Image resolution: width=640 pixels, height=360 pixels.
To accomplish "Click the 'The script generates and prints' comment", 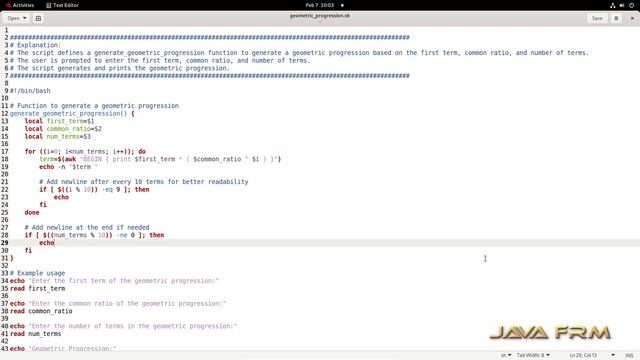I will (120, 68).
